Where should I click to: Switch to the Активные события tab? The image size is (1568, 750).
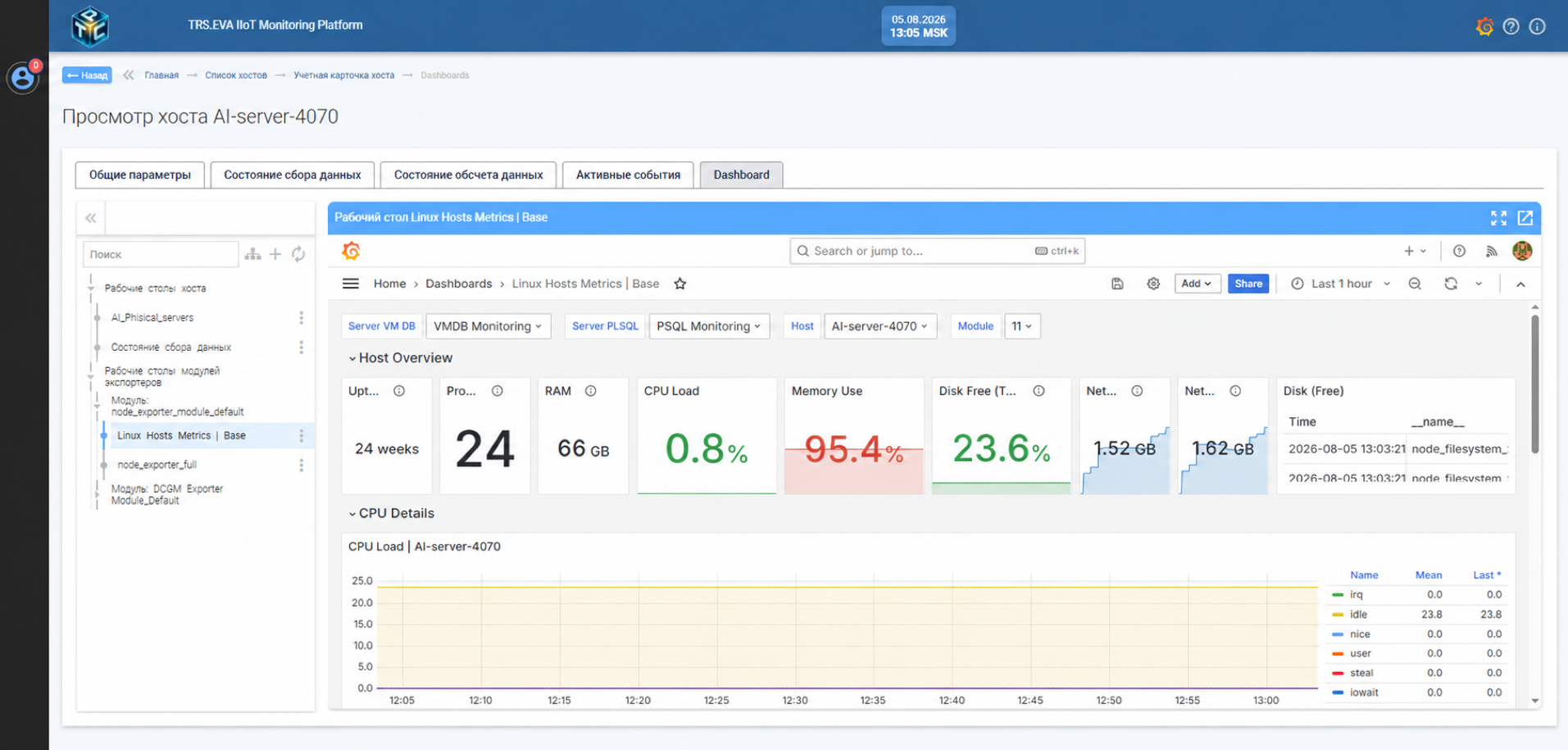pyautogui.click(x=628, y=175)
